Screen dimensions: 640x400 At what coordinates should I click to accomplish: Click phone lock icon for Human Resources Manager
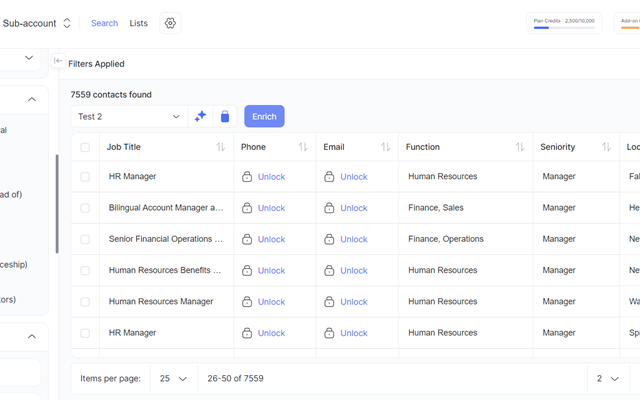click(x=247, y=302)
